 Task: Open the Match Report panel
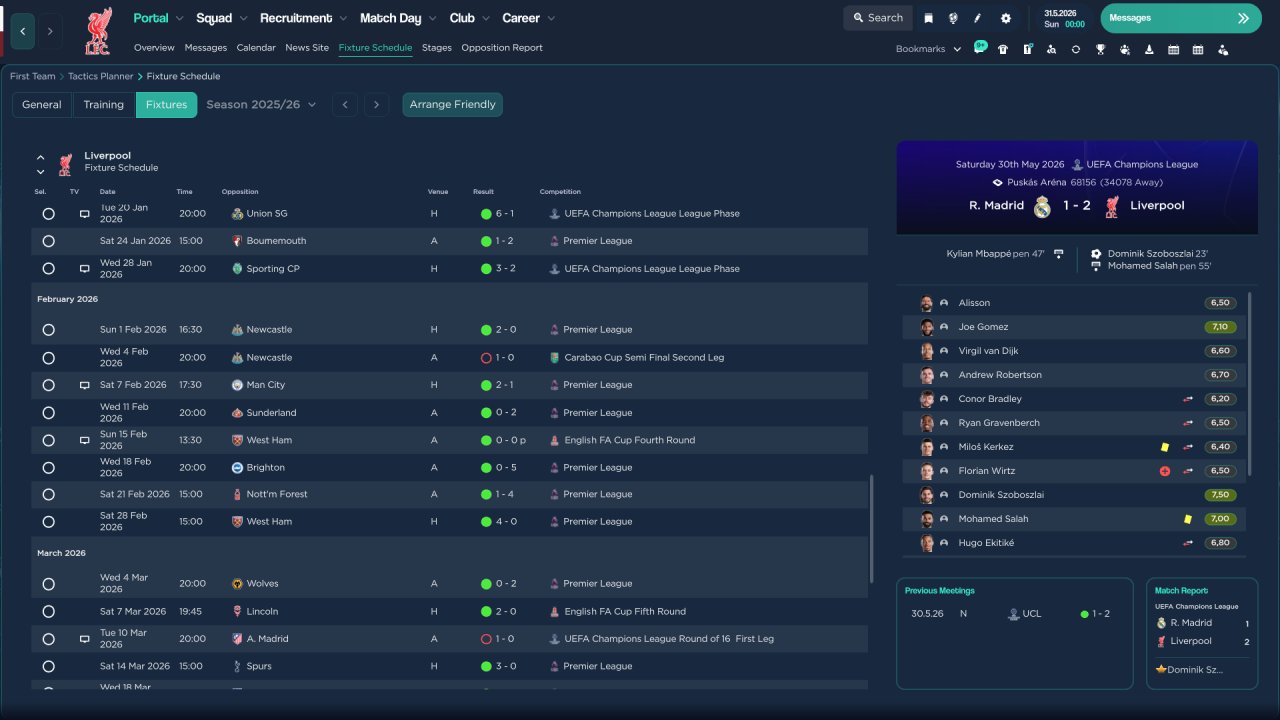click(x=1202, y=633)
